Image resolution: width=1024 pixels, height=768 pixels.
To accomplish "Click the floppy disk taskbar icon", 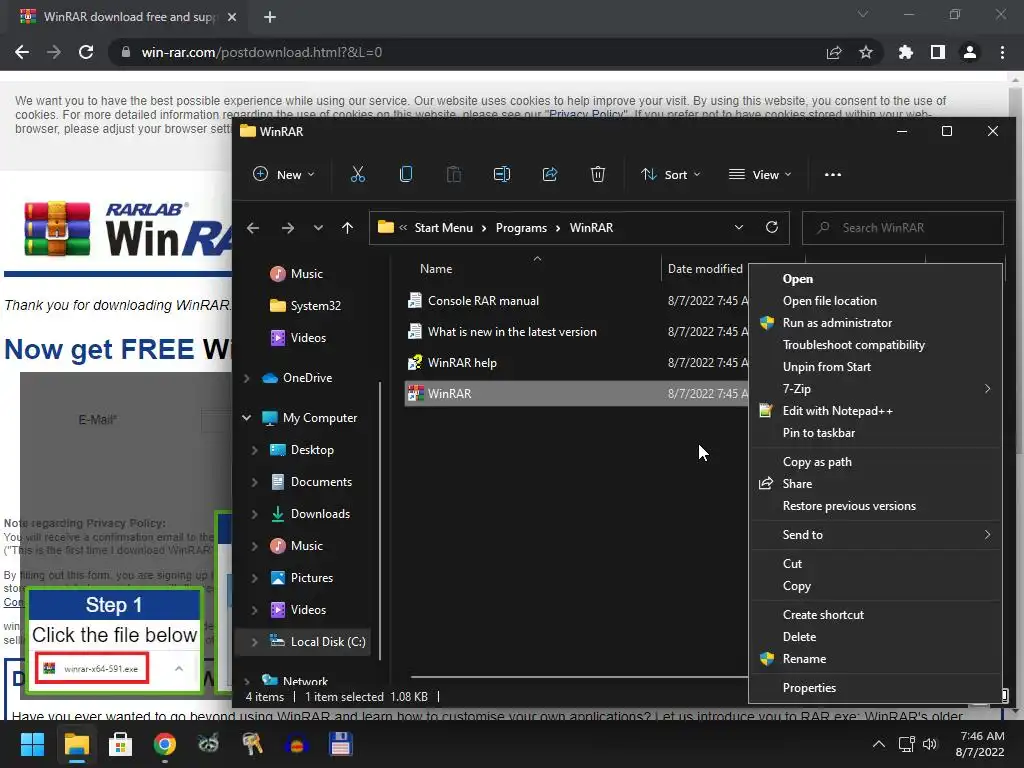I will pyautogui.click(x=341, y=744).
